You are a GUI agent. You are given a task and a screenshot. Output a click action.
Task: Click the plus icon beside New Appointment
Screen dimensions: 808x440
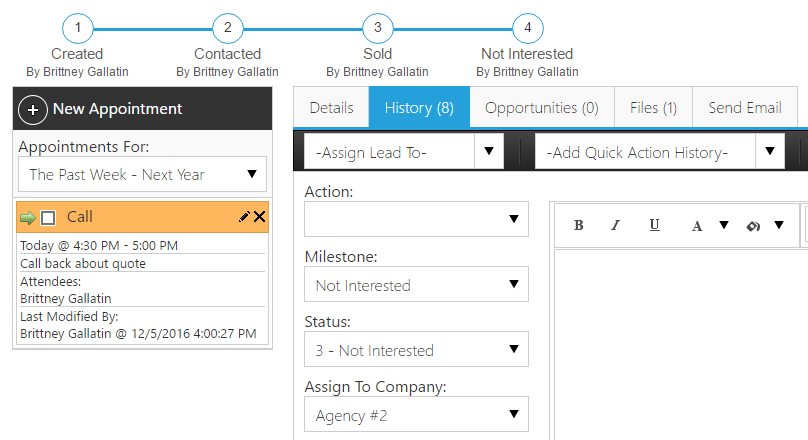click(33, 109)
